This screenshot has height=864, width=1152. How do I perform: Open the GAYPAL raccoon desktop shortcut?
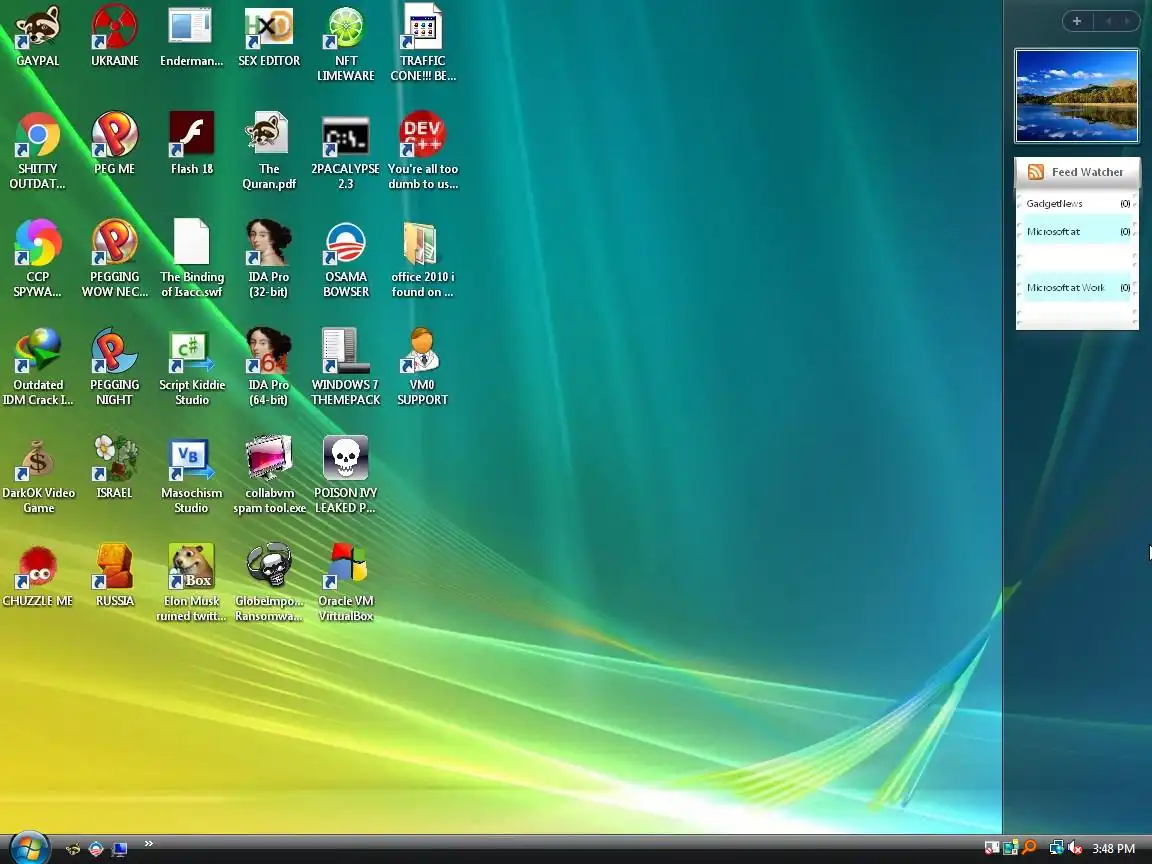point(37,35)
